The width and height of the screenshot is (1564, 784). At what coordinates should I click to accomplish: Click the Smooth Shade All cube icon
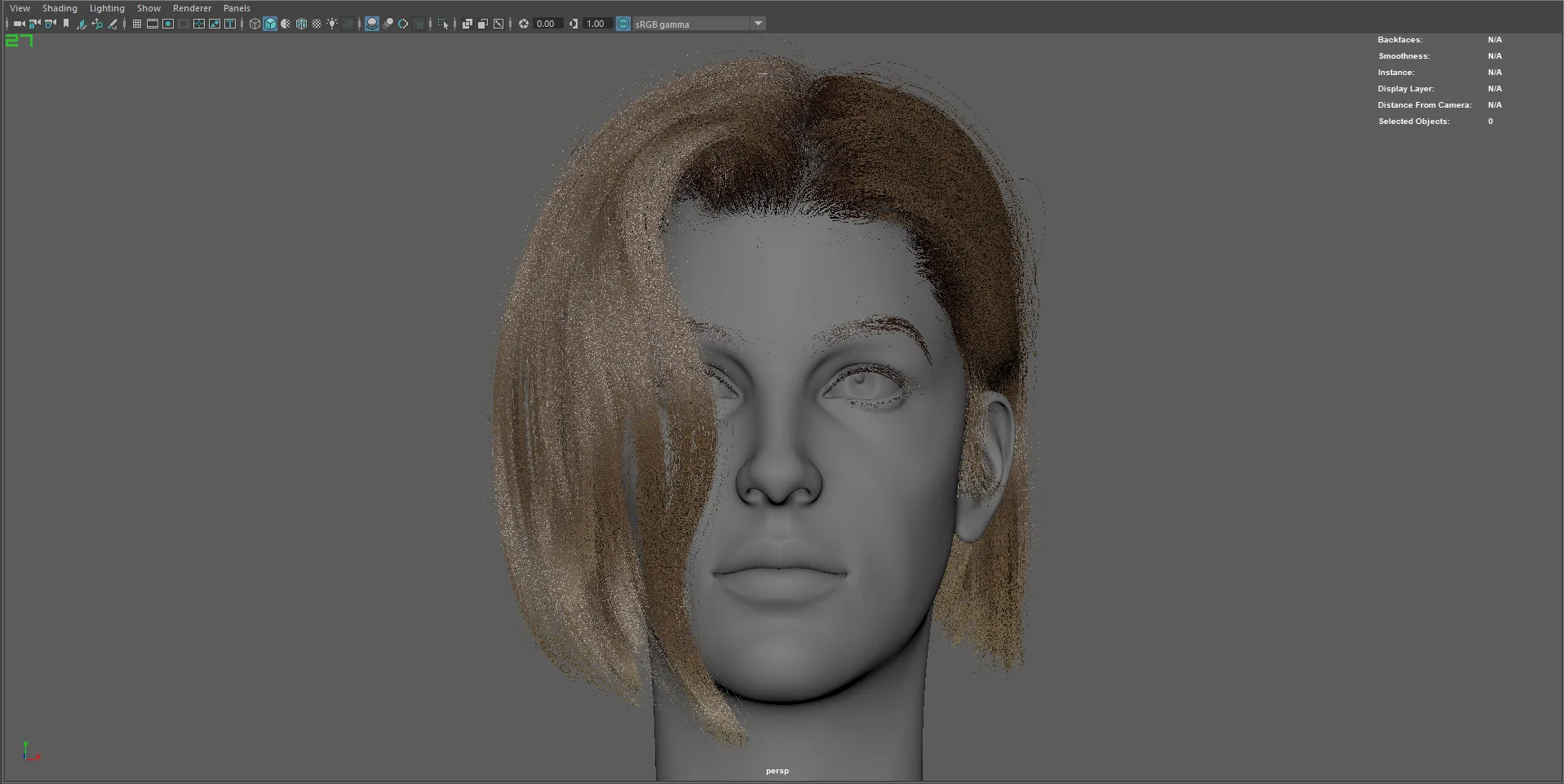(270, 24)
